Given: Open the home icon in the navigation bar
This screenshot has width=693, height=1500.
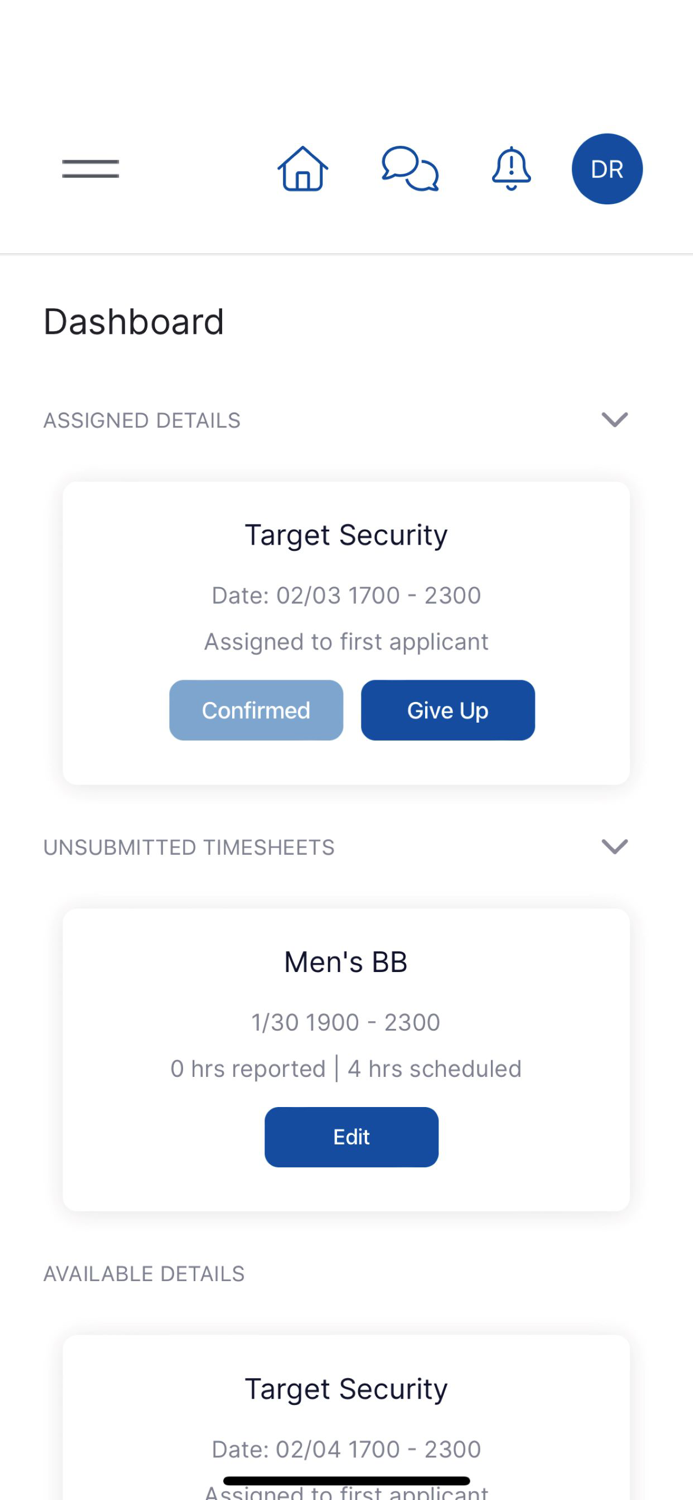Looking at the screenshot, I should pos(302,168).
